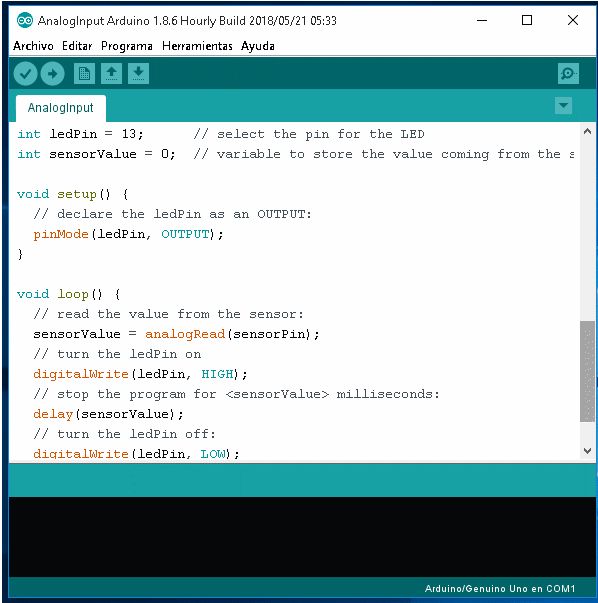The height and width of the screenshot is (603, 598).
Task: Open the Editar menu
Action: click(77, 46)
